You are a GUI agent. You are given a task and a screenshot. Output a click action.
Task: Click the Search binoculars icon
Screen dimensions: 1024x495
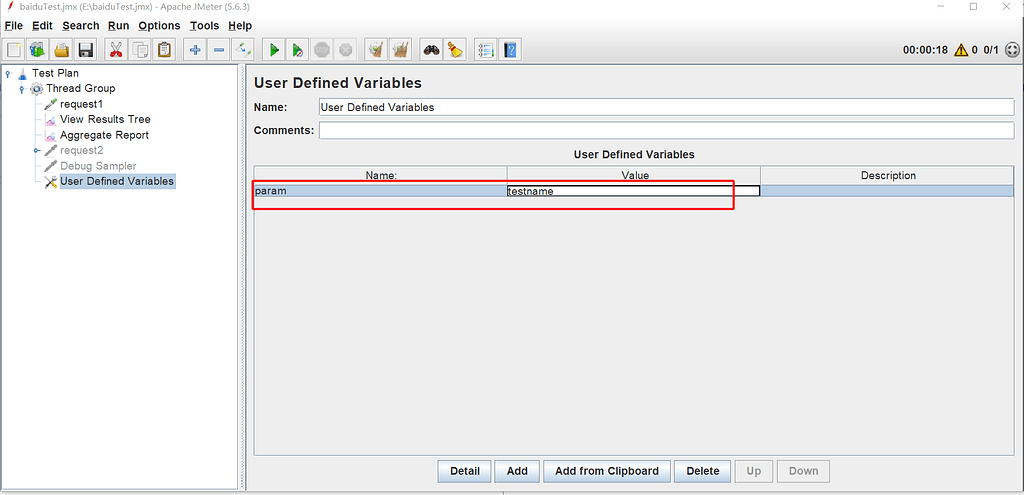(x=431, y=50)
